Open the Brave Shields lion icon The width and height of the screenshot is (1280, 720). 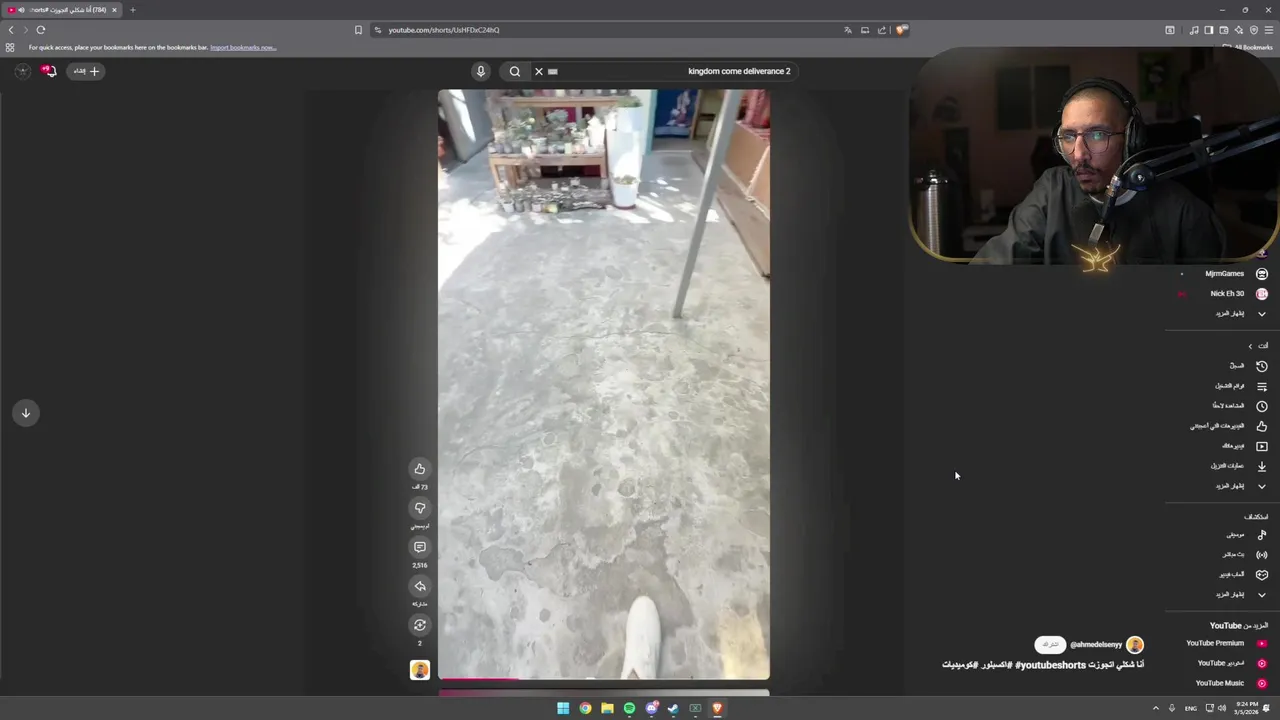point(901,30)
